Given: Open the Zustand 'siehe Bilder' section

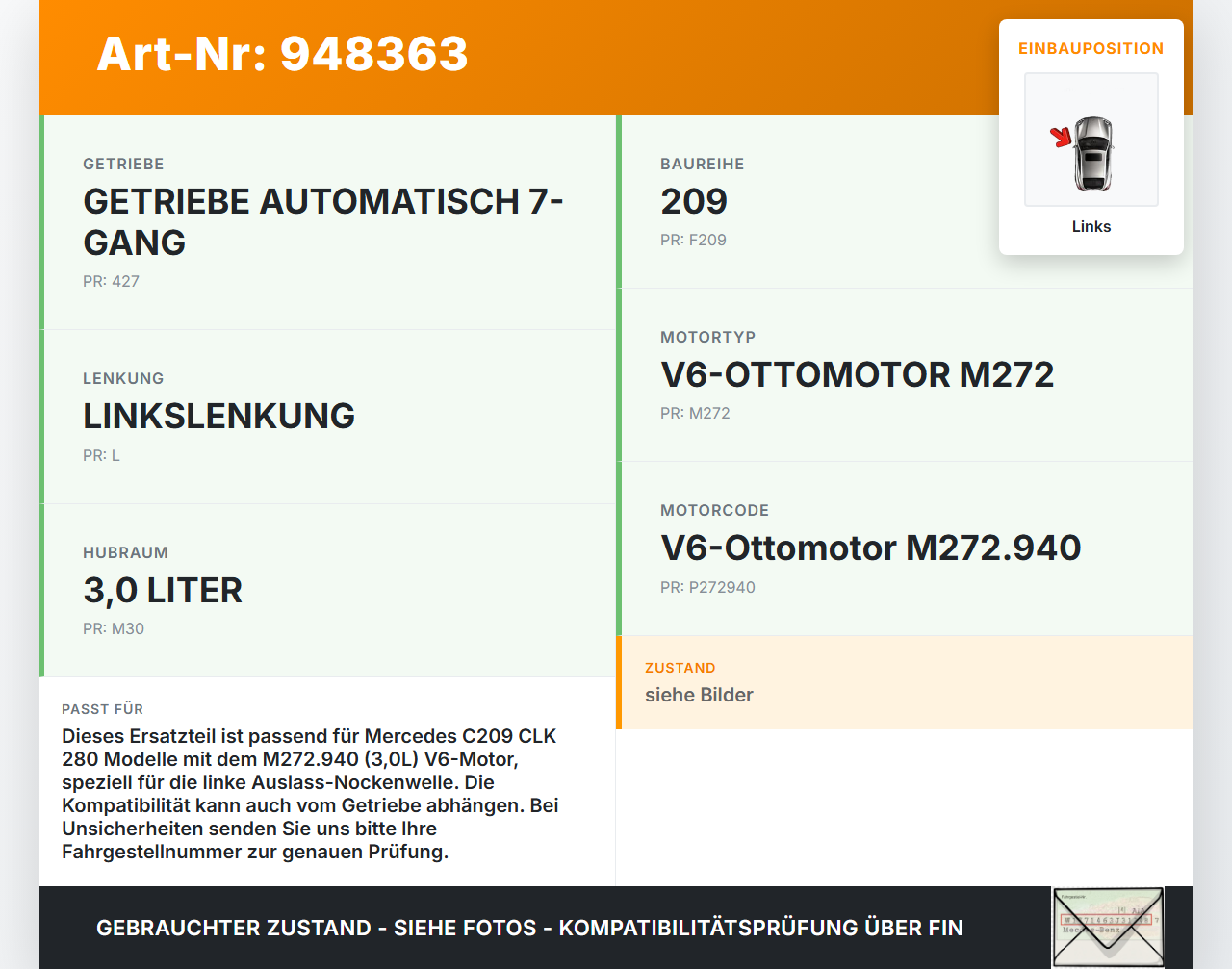Looking at the screenshot, I should (700, 695).
